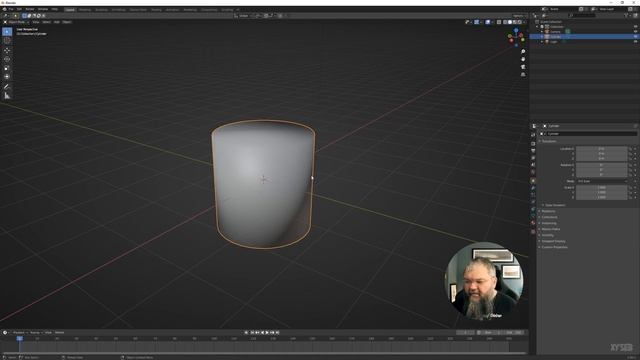Toggle the lock on Location X
Viewport: 640px width, 360px height.
point(630,149)
